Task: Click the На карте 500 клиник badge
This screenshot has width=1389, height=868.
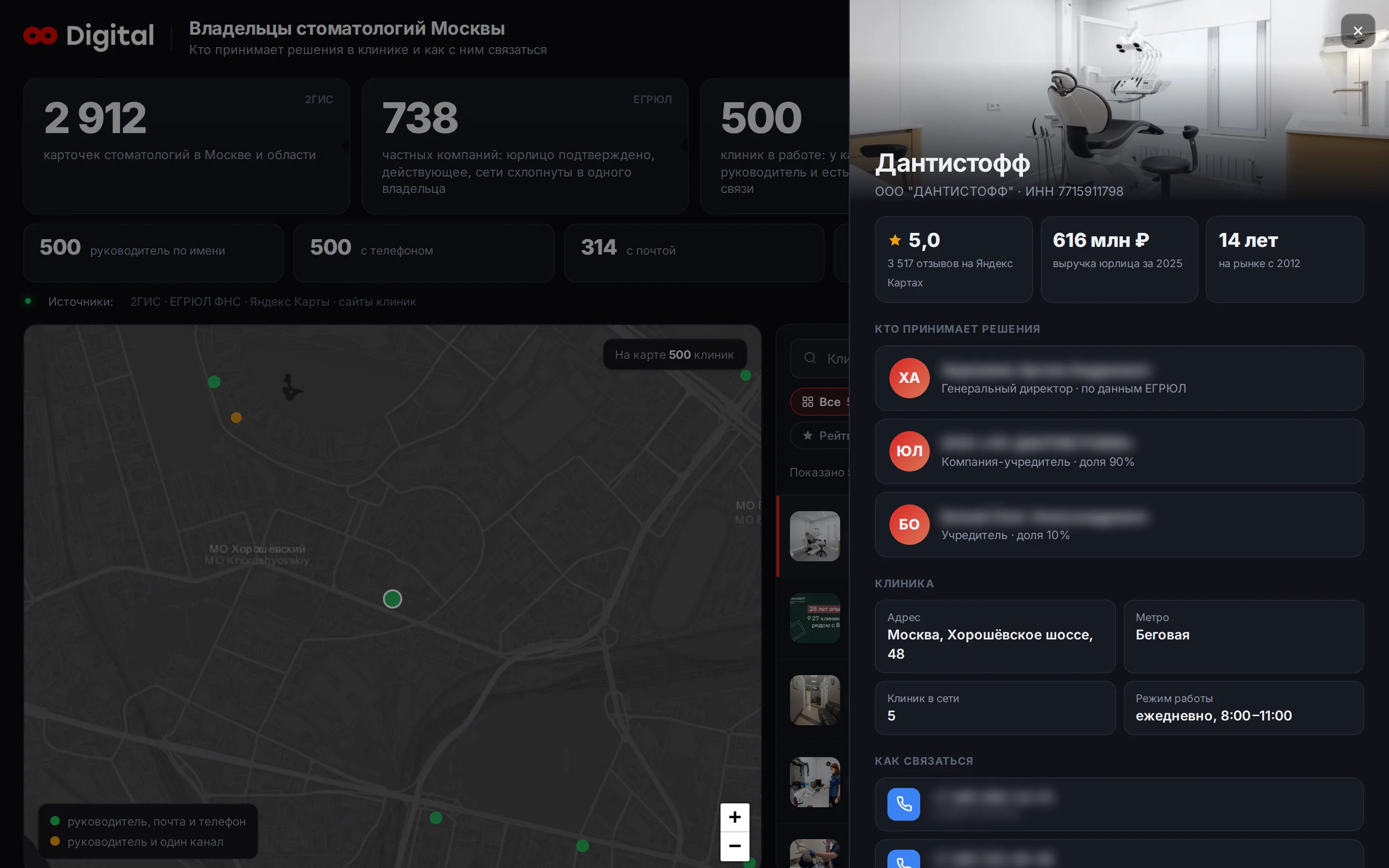Action: [x=675, y=355]
